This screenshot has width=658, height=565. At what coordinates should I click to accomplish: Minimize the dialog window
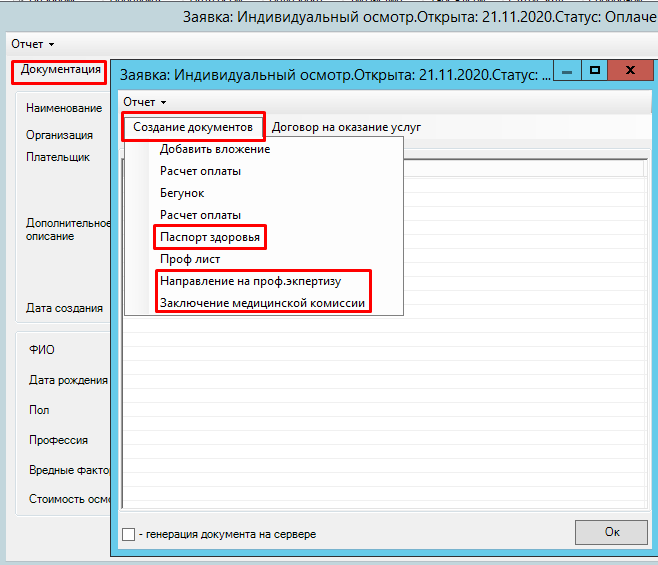click(567, 73)
